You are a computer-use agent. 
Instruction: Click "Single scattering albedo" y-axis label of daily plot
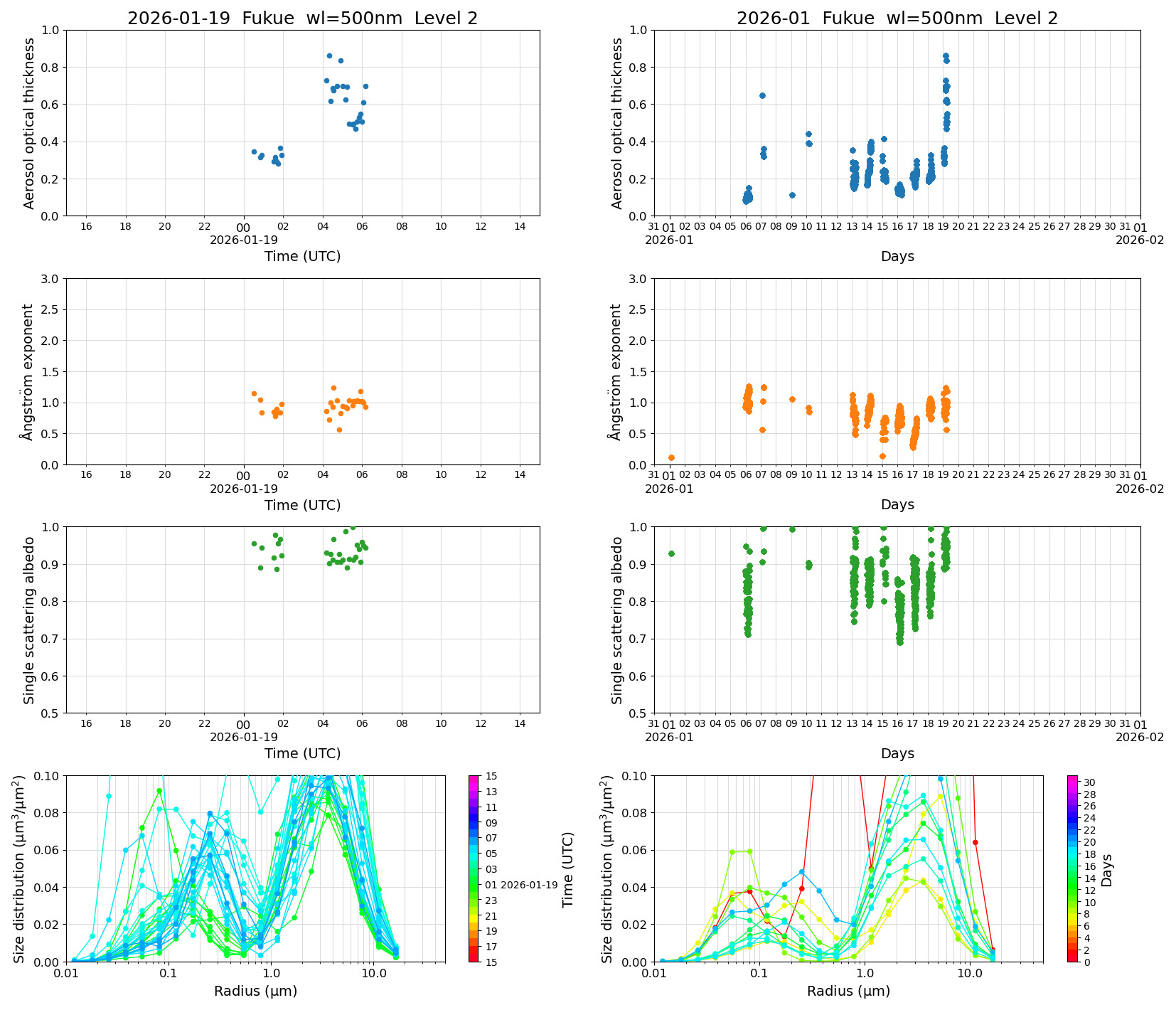pyautogui.click(x=29, y=620)
